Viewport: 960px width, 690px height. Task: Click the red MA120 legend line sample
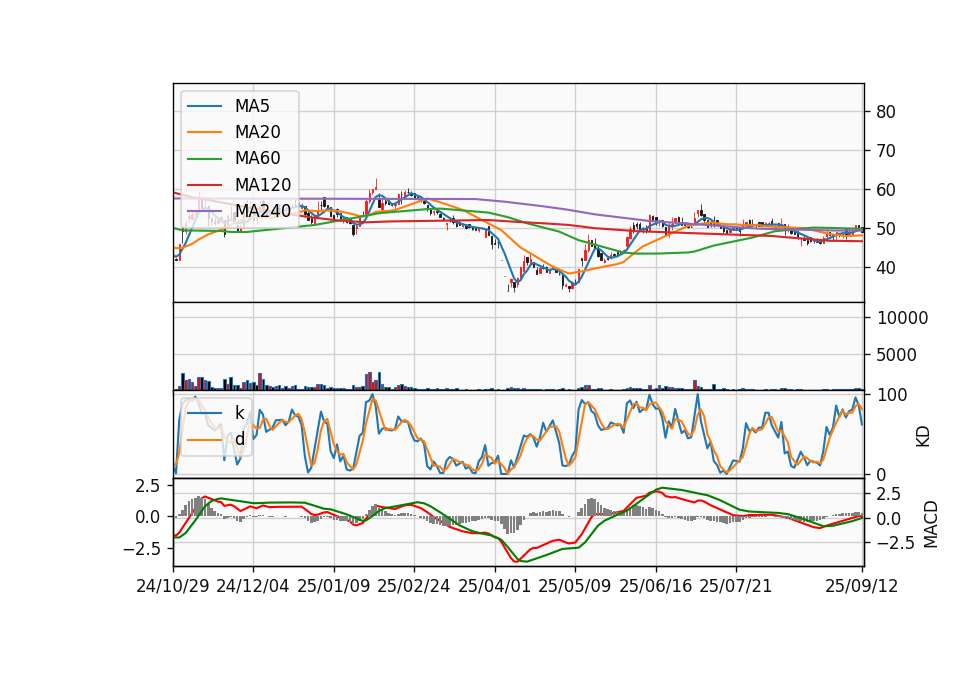(x=204, y=185)
